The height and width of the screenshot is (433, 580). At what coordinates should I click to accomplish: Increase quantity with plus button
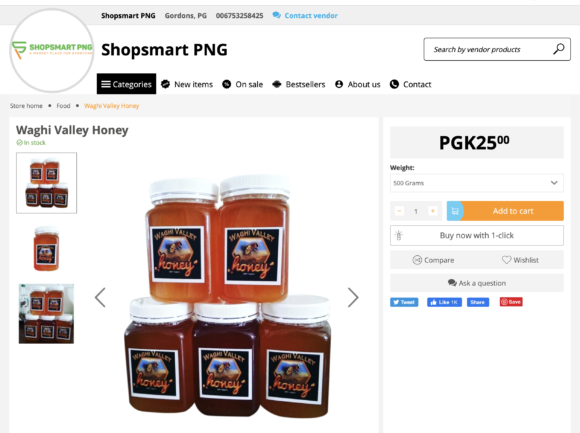pyautogui.click(x=432, y=211)
